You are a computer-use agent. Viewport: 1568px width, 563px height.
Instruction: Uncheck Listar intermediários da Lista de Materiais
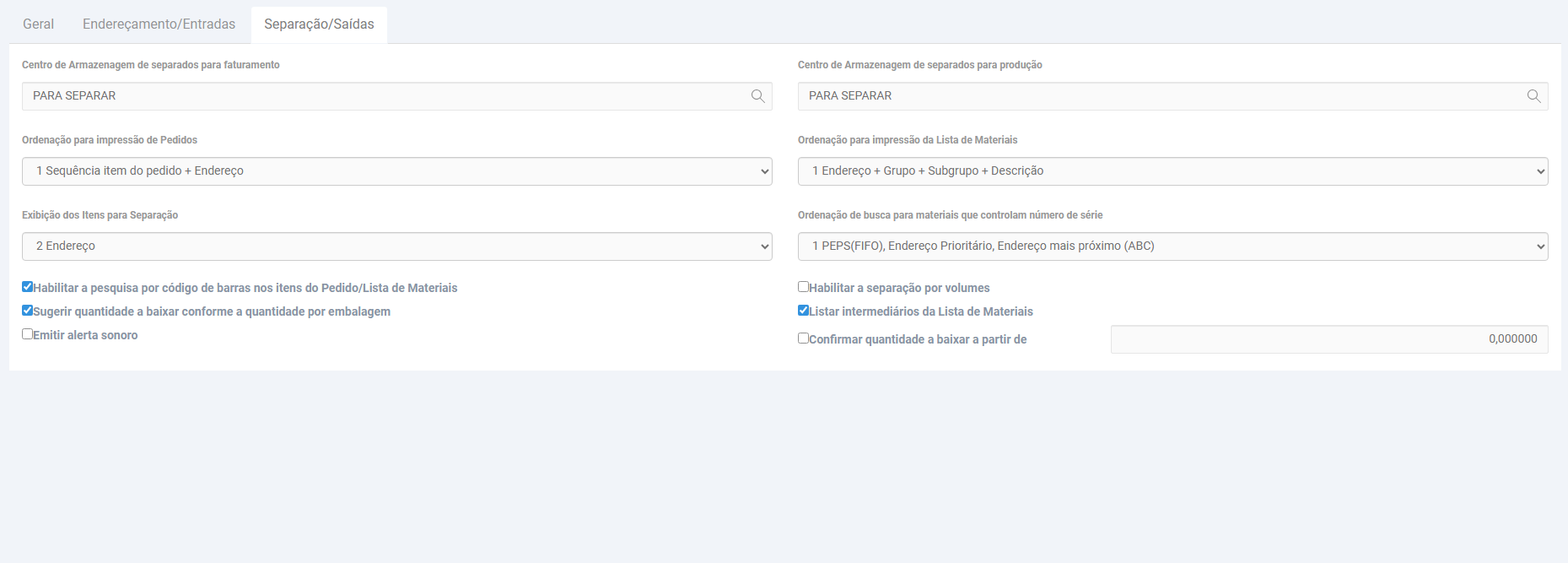pos(804,311)
